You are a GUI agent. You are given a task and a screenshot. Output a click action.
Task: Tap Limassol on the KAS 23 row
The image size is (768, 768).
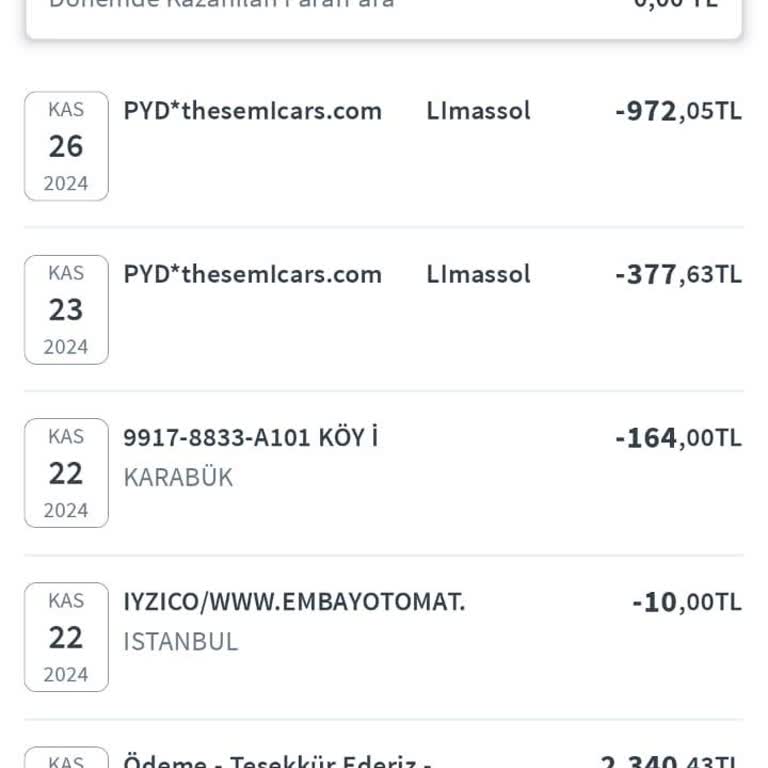(x=478, y=274)
